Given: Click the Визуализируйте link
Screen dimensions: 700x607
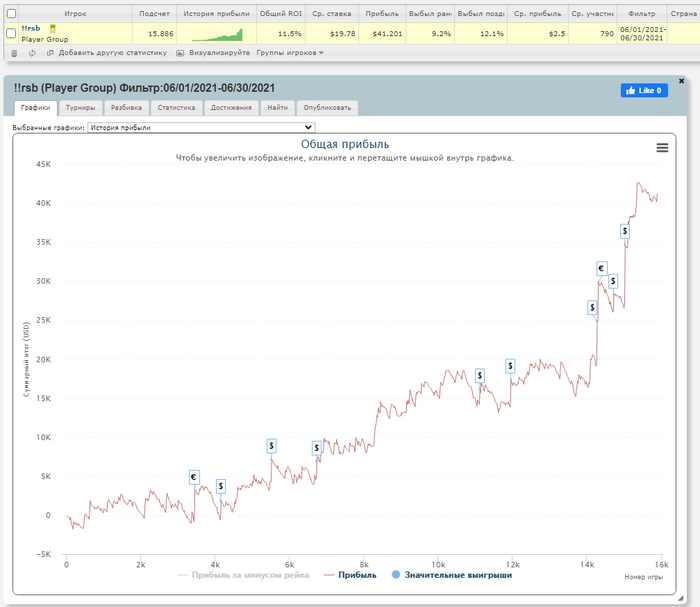Looking at the screenshot, I should click(219, 53).
